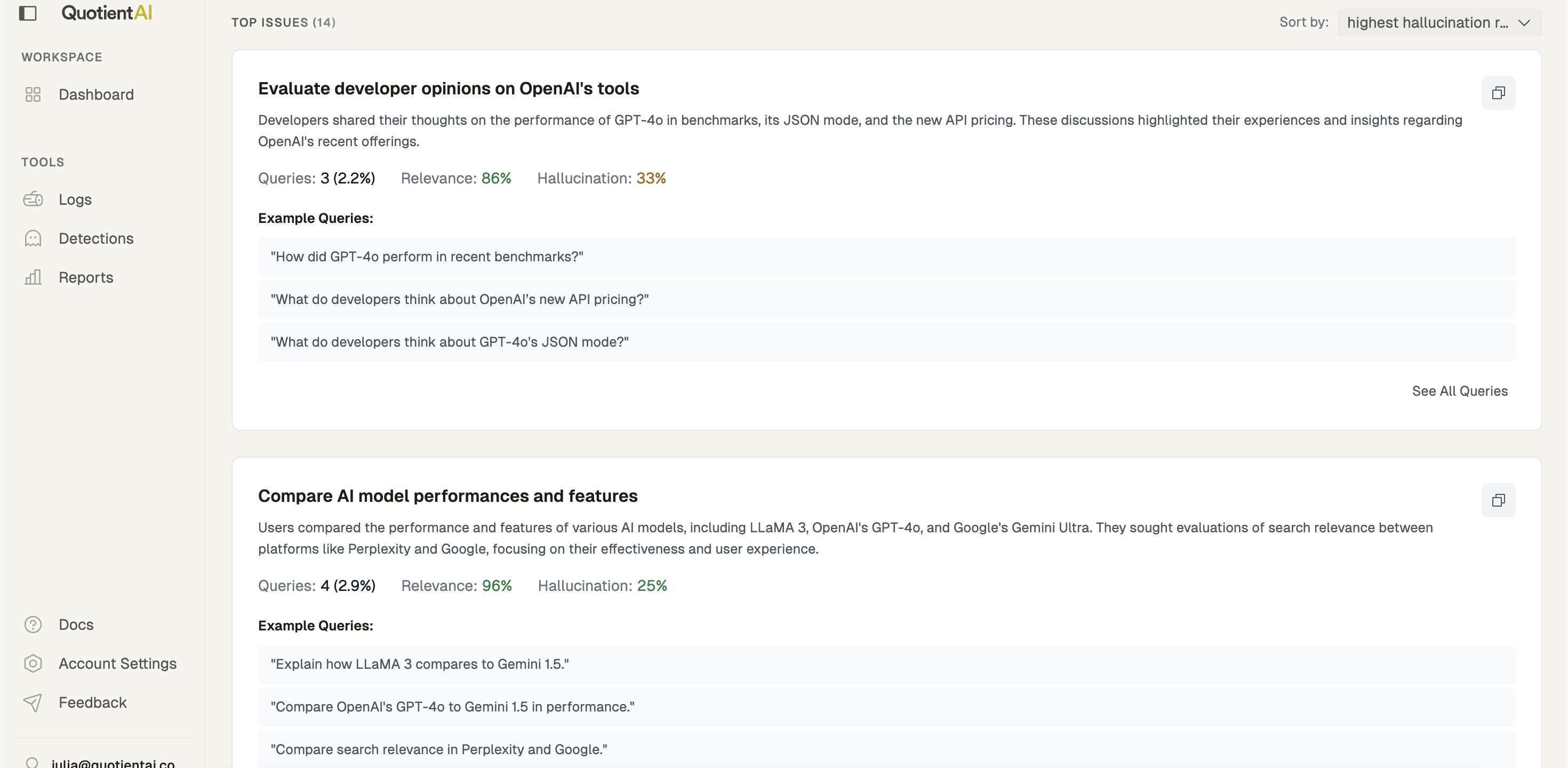Open the Feedback link label

point(92,702)
